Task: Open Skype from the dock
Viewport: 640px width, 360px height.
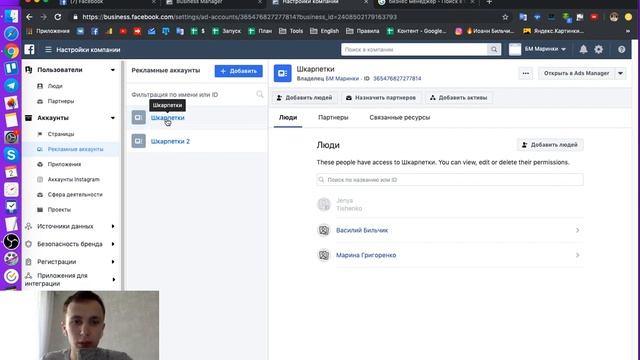Action: pyautogui.click(x=11, y=155)
